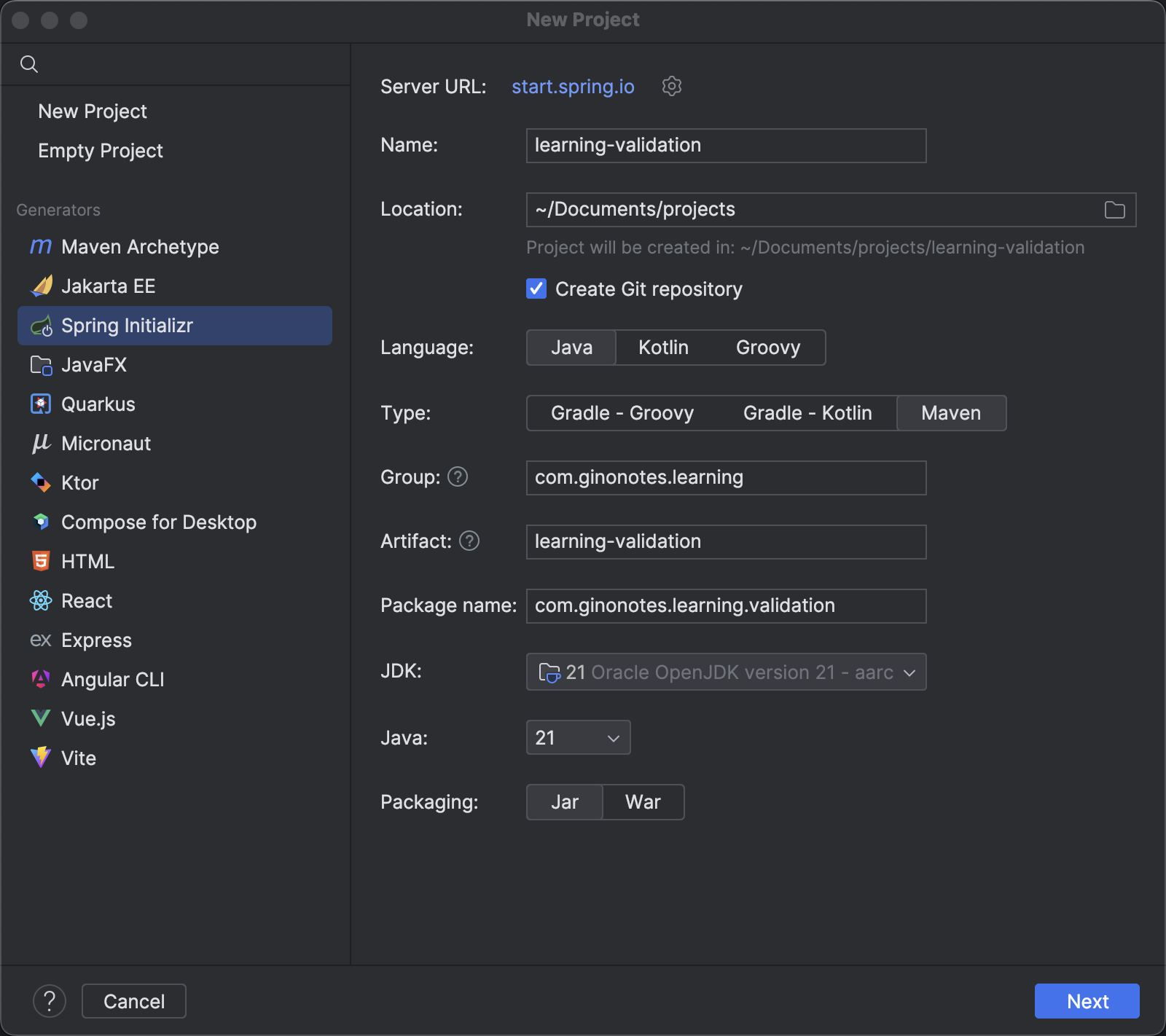Select HTML generator label
1166x1036 pixels.
88,562
